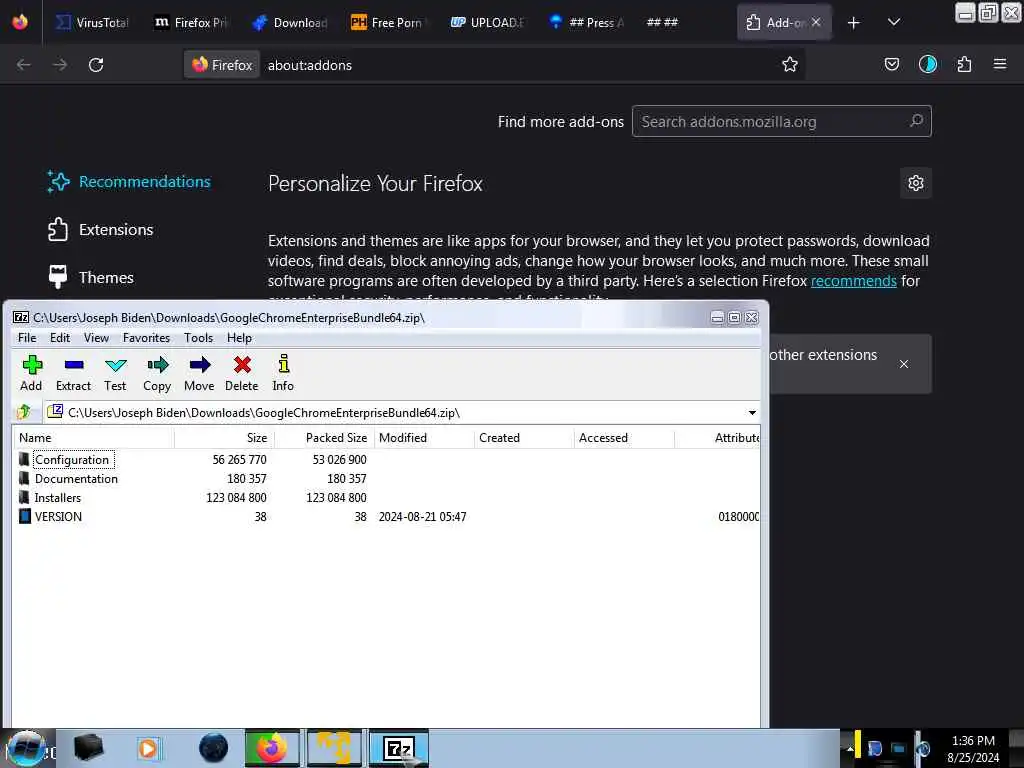
Task: Click the taskbar clock showing 1:36 PM
Action: pyautogui.click(x=973, y=749)
